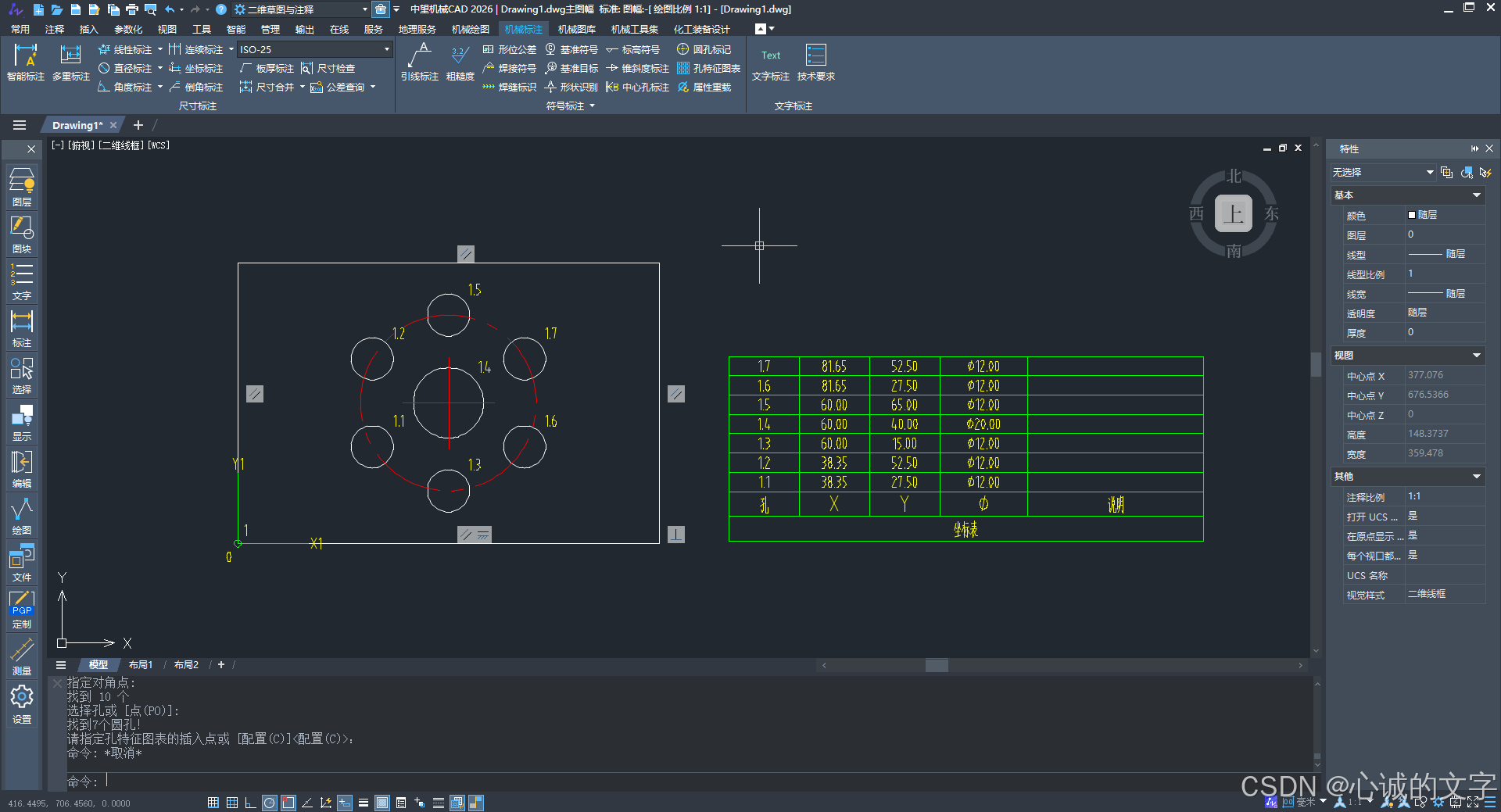
Task: Click the 颜色 color swatch value 随层
Action: coord(1445,215)
